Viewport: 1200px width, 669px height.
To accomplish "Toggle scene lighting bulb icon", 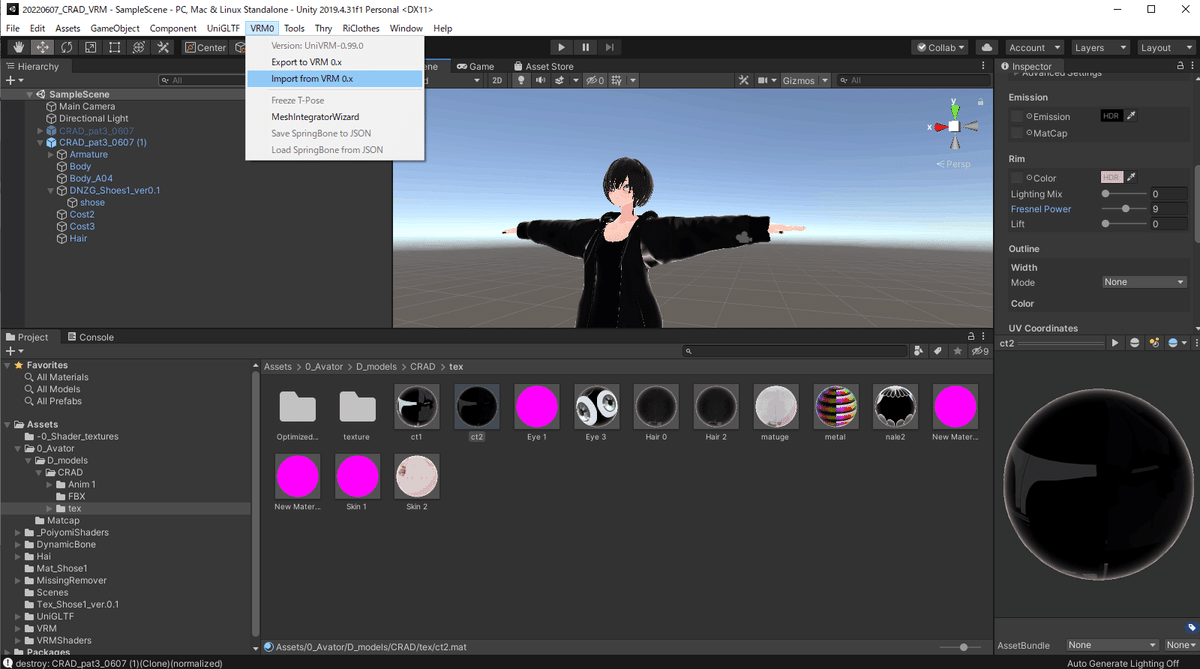I will click(521, 80).
